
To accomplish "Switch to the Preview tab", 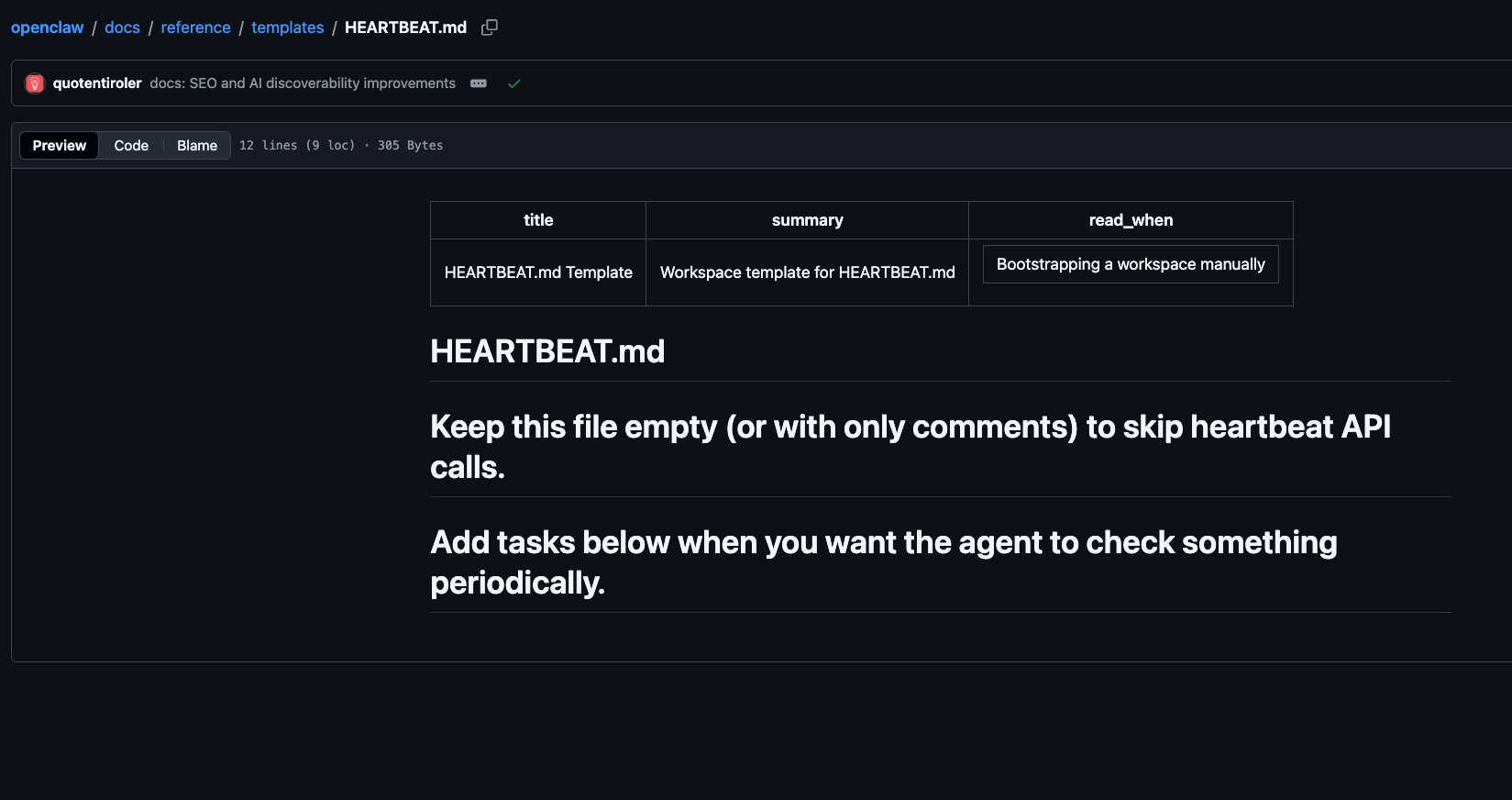I will click(60, 146).
